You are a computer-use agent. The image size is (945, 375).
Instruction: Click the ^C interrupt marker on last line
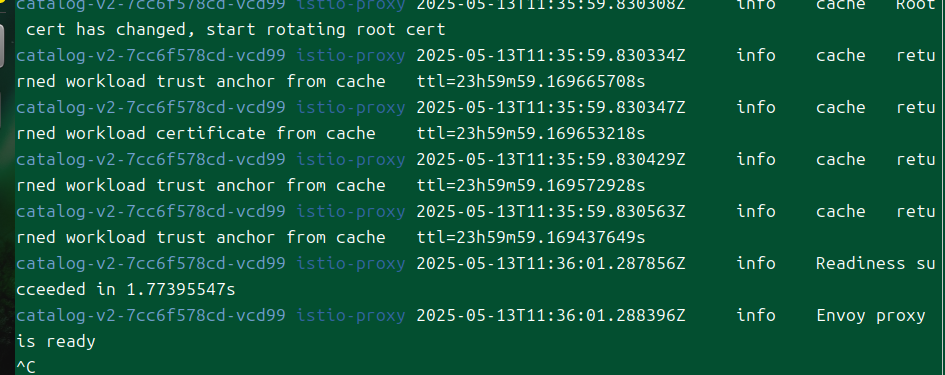tap(26, 367)
